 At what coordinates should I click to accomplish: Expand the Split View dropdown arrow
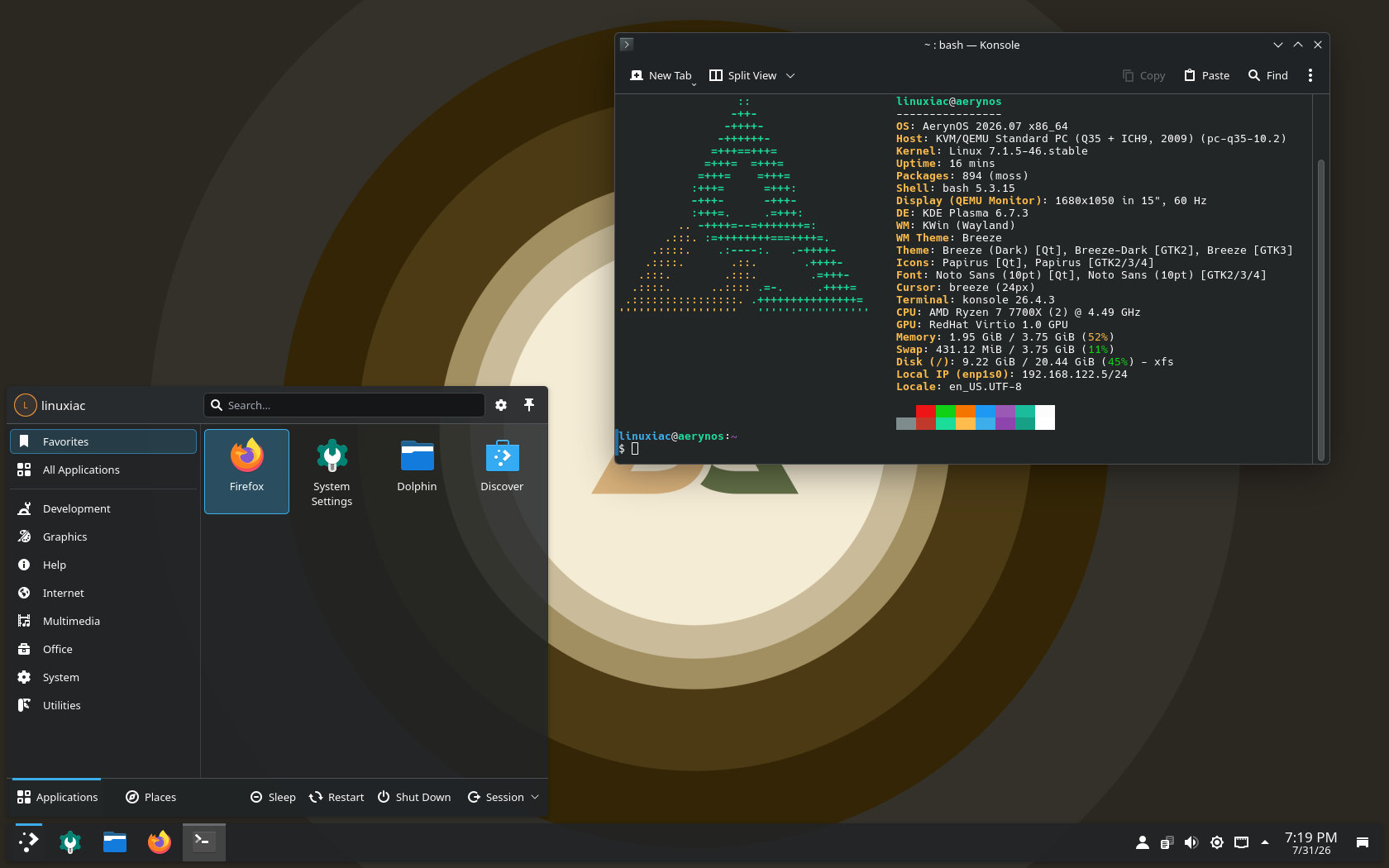coord(790,75)
